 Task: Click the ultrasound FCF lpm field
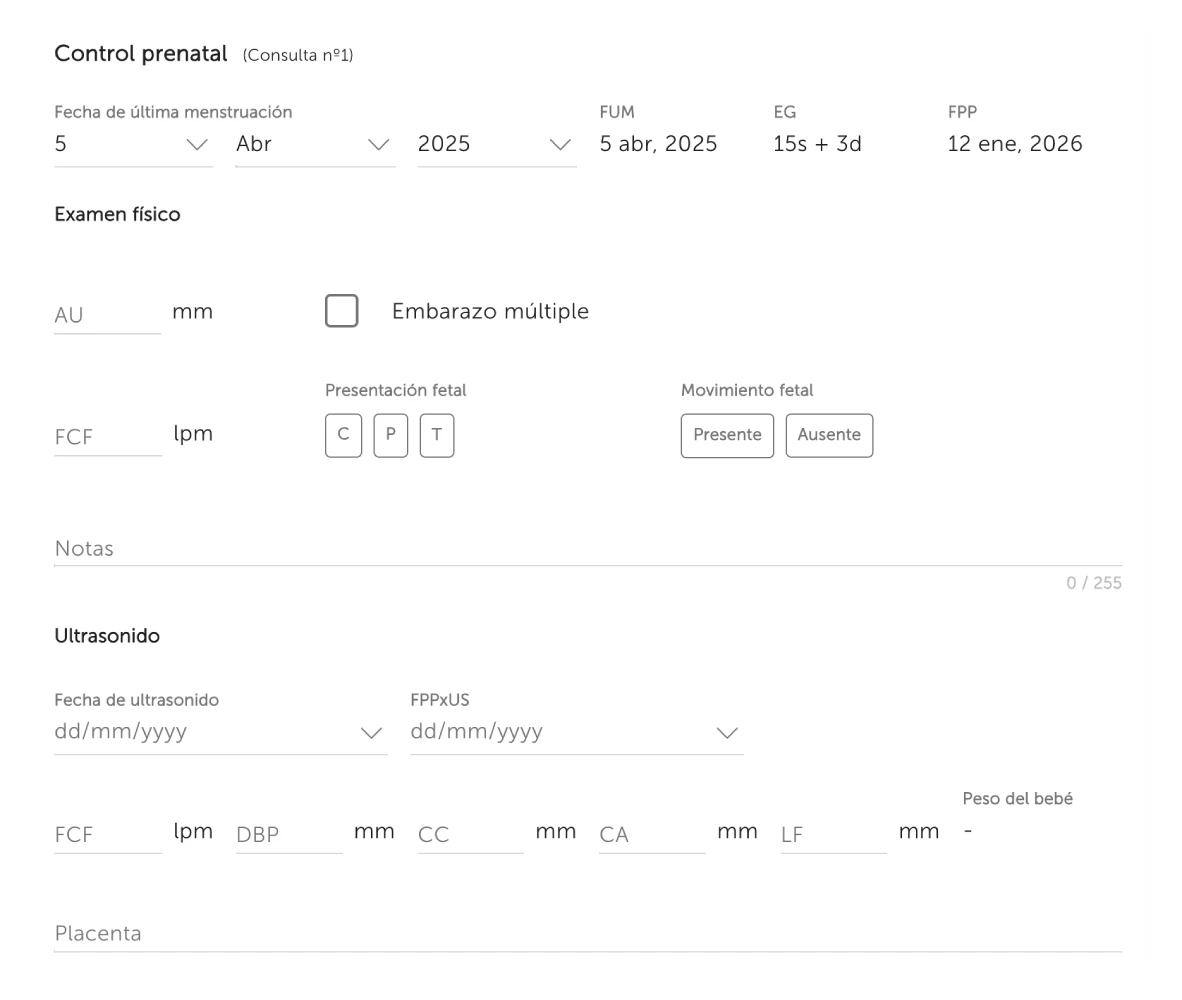coord(108,835)
